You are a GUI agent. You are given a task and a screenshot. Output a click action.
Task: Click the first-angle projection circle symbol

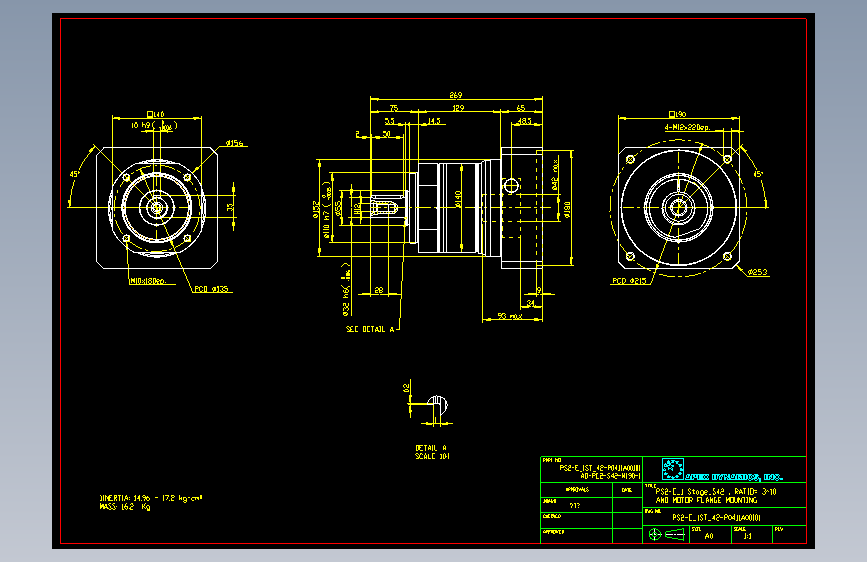(x=655, y=534)
